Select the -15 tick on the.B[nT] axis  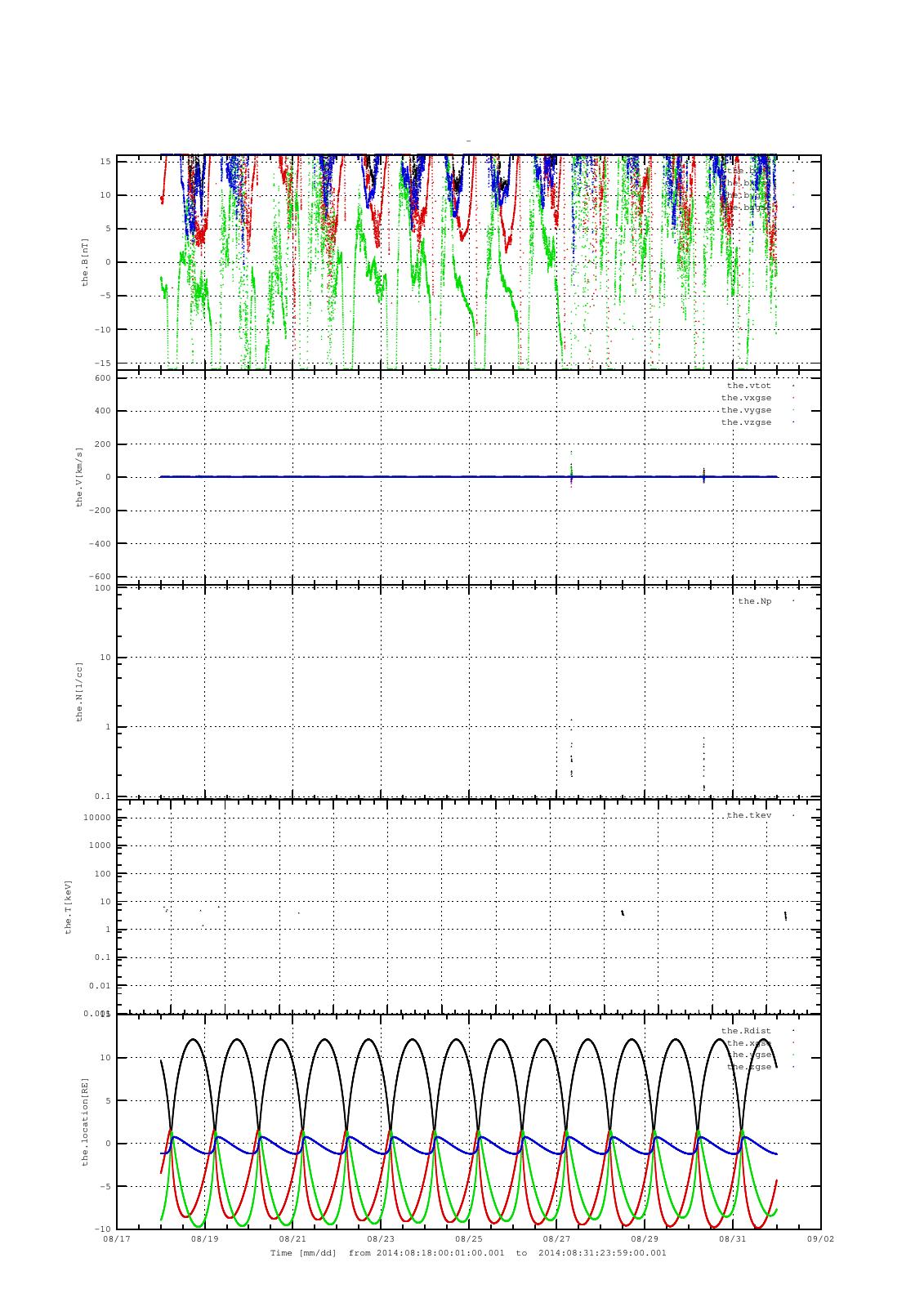(103, 363)
